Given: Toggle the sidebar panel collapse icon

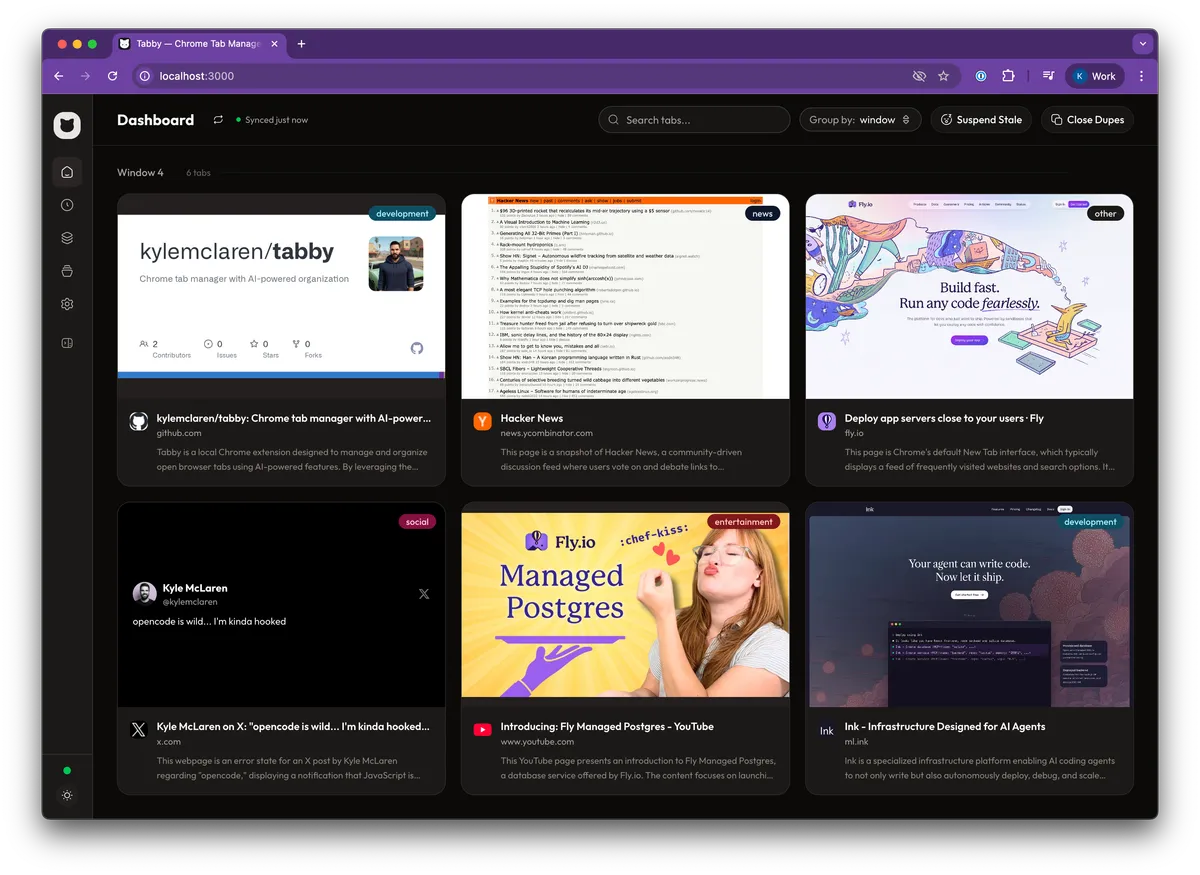Looking at the screenshot, I should 67,343.
